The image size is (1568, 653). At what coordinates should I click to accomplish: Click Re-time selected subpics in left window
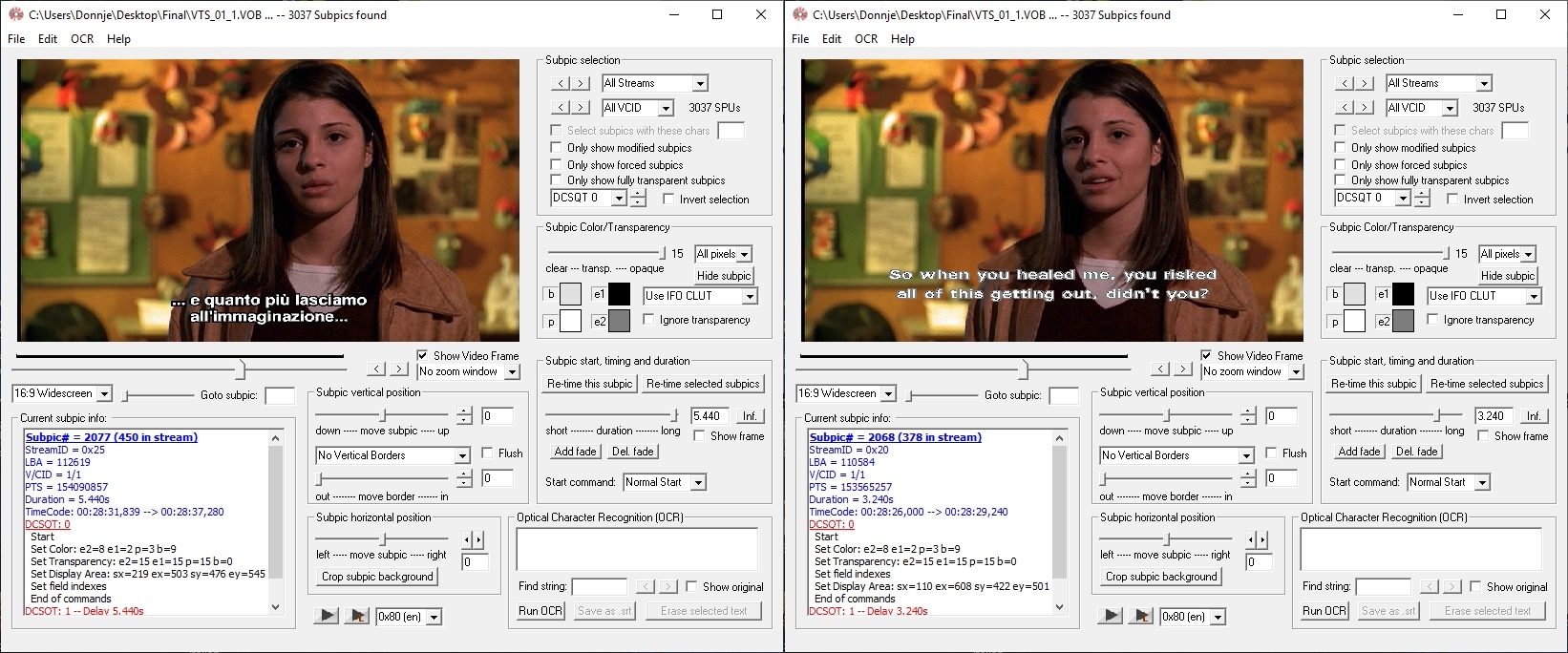tap(703, 383)
